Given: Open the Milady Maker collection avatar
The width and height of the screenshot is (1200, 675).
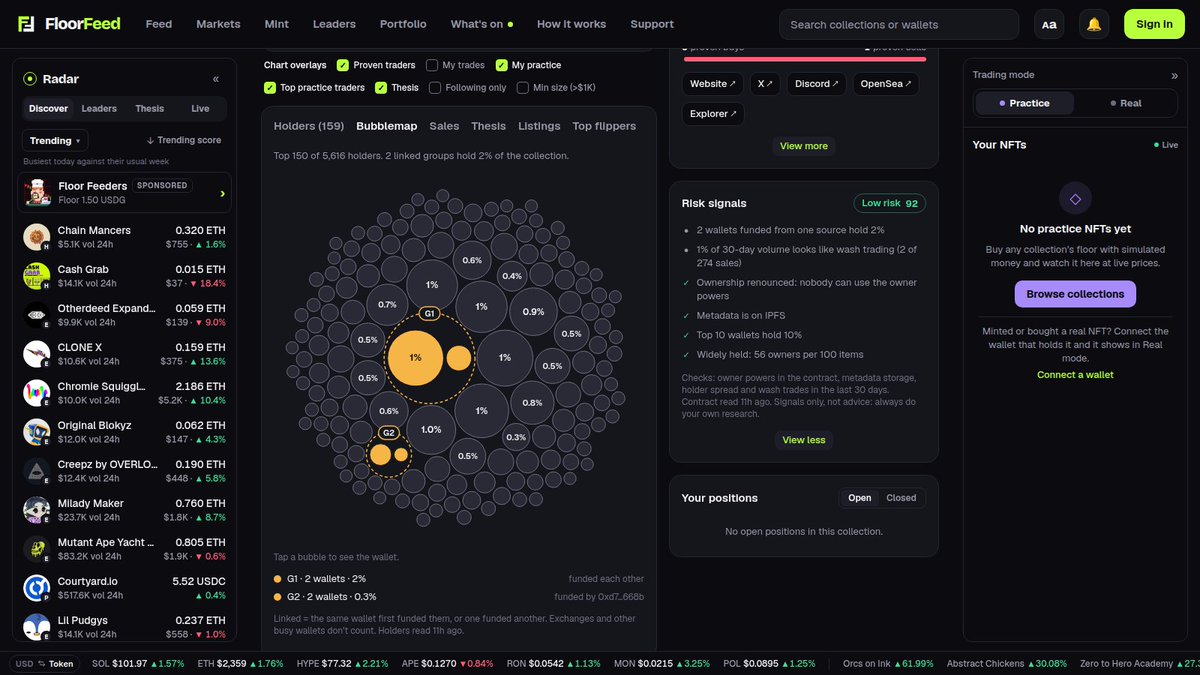Looking at the screenshot, I should 37,510.
